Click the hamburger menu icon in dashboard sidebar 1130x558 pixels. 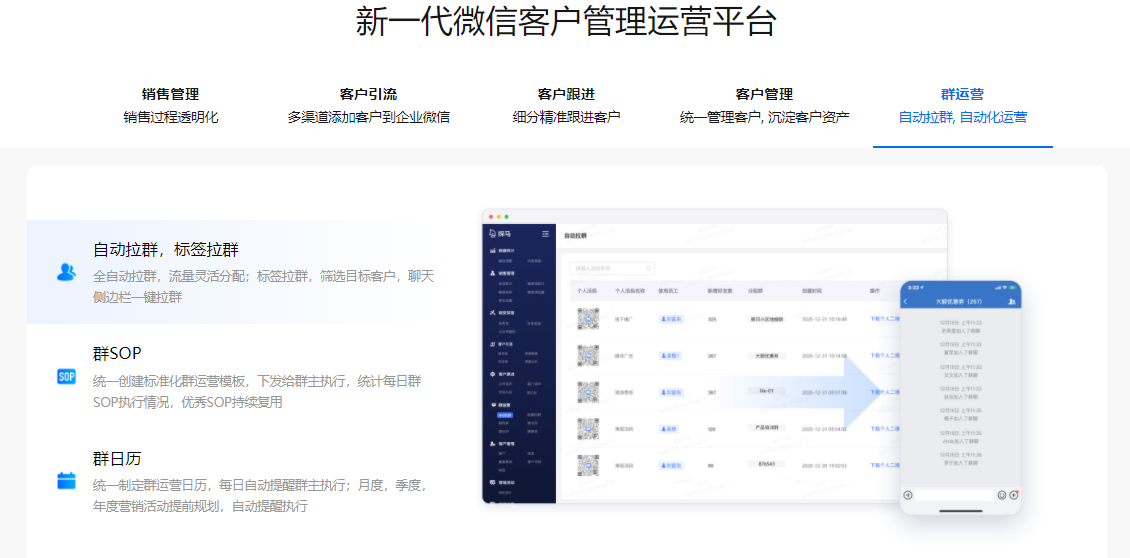coord(546,234)
